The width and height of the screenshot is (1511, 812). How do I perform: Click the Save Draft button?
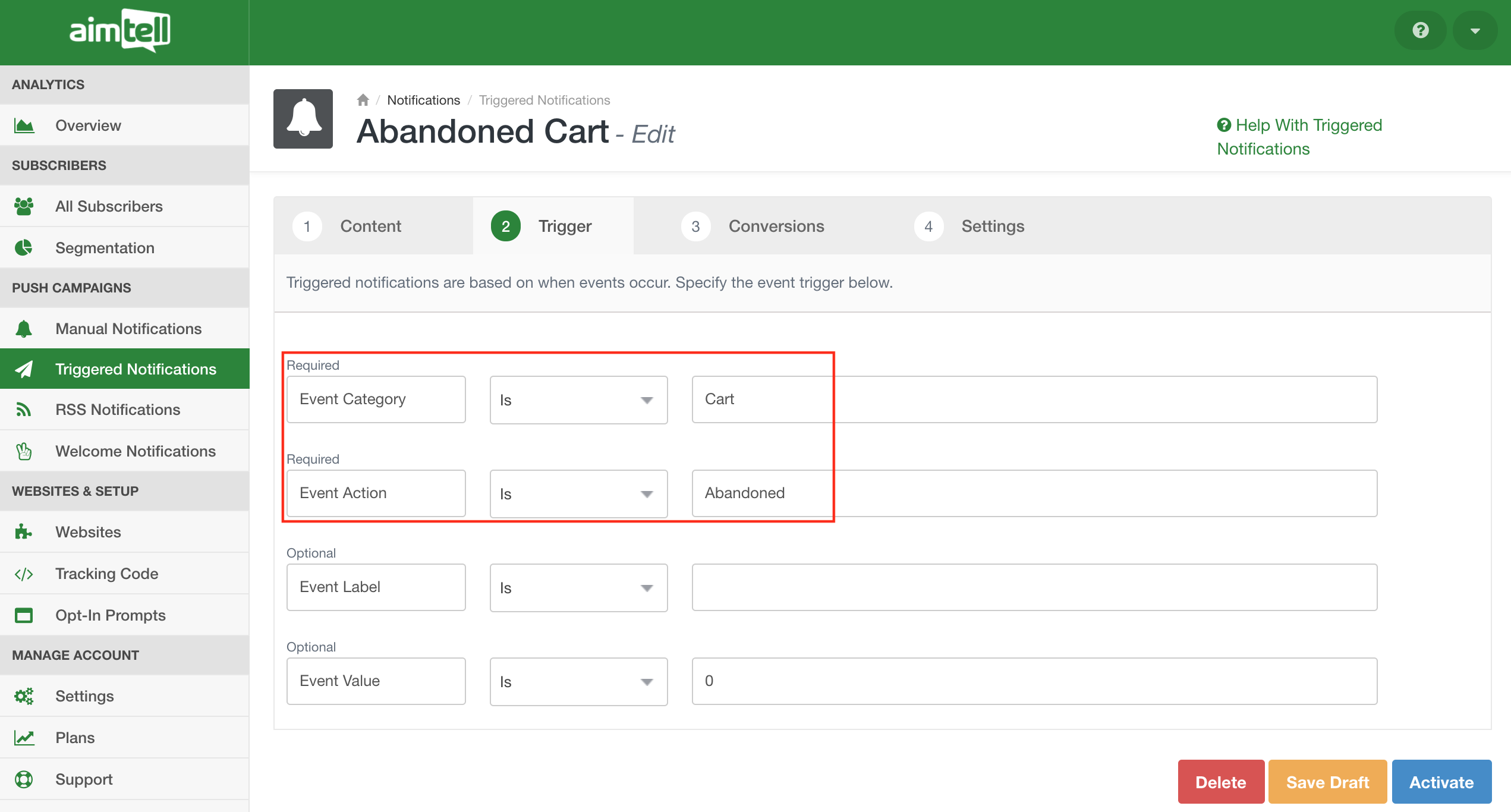pos(1327,782)
